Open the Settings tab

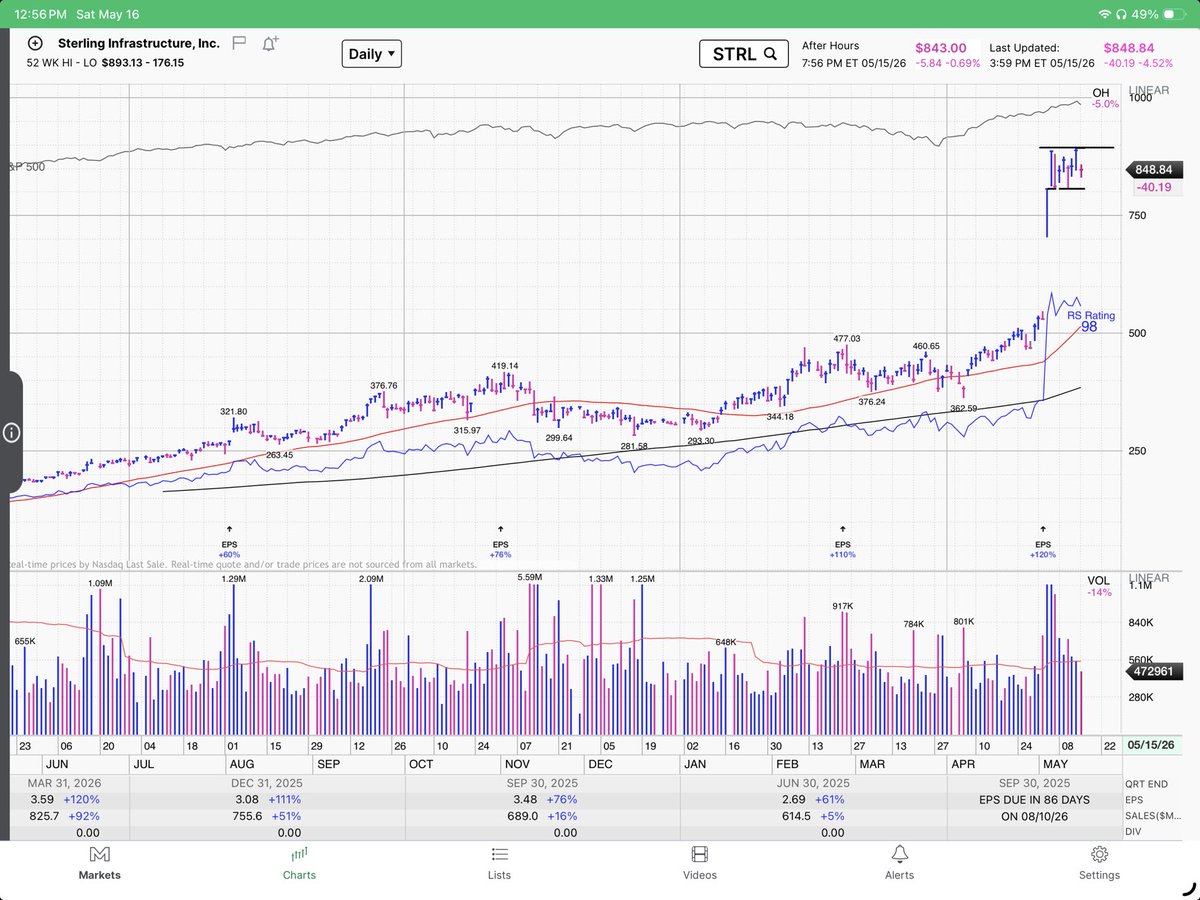pyautogui.click(x=1099, y=863)
